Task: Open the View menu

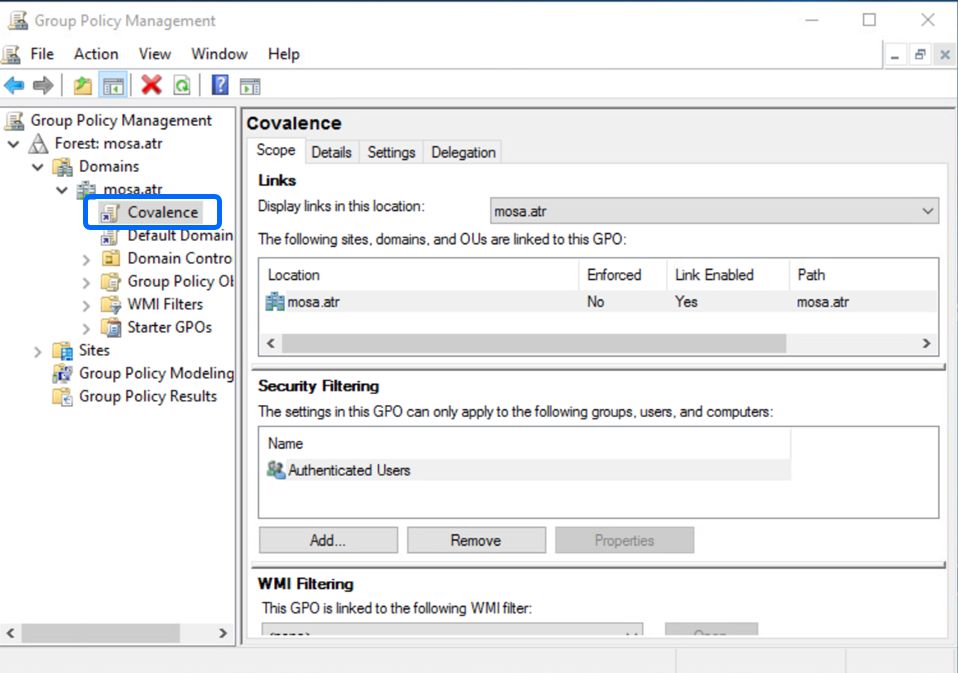Action: tap(155, 54)
